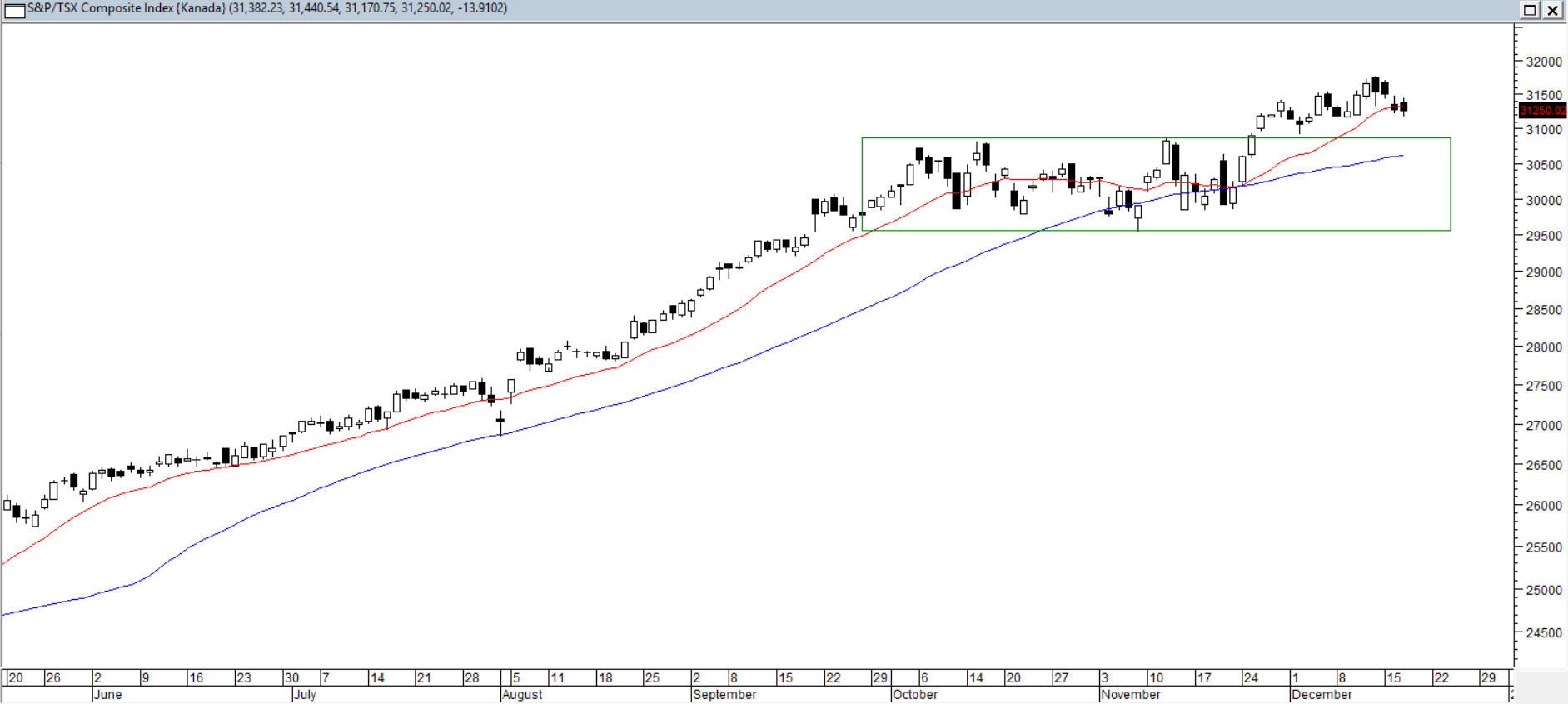Click the last candlestick on the chart

(1404, 107)
